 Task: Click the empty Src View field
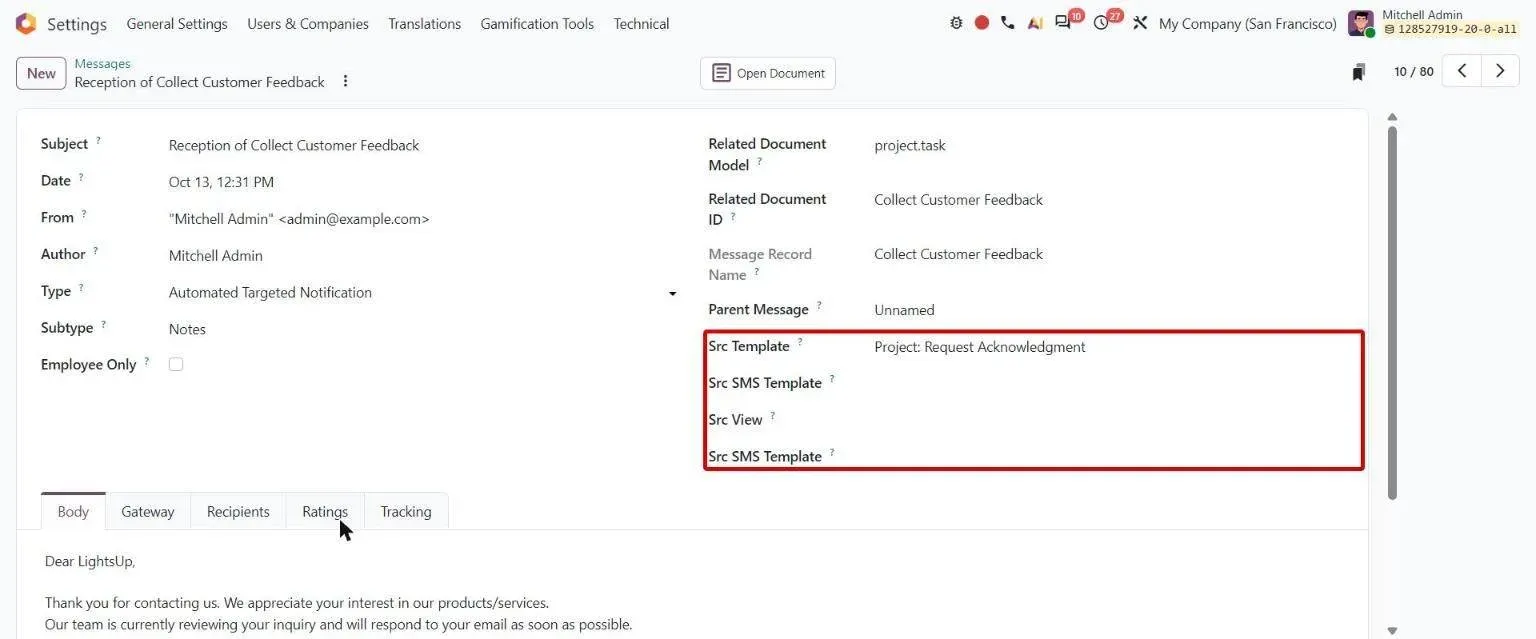point(1110,420)
